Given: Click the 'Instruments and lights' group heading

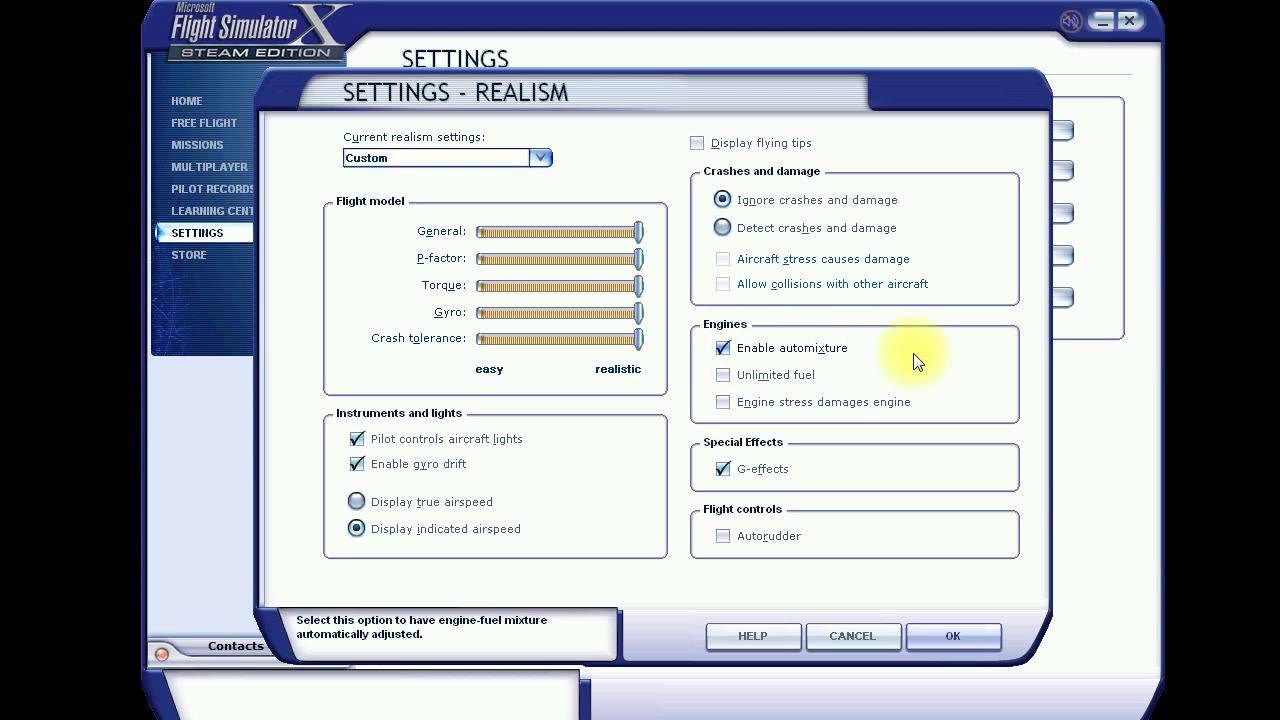Looking at the screenshot, I should 399,413.
